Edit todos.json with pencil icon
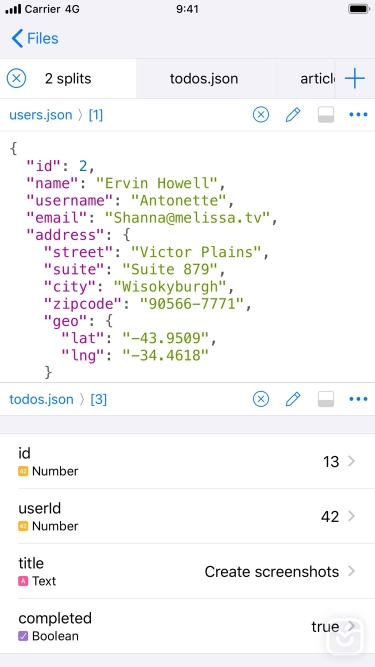 (x=293, y=399)
